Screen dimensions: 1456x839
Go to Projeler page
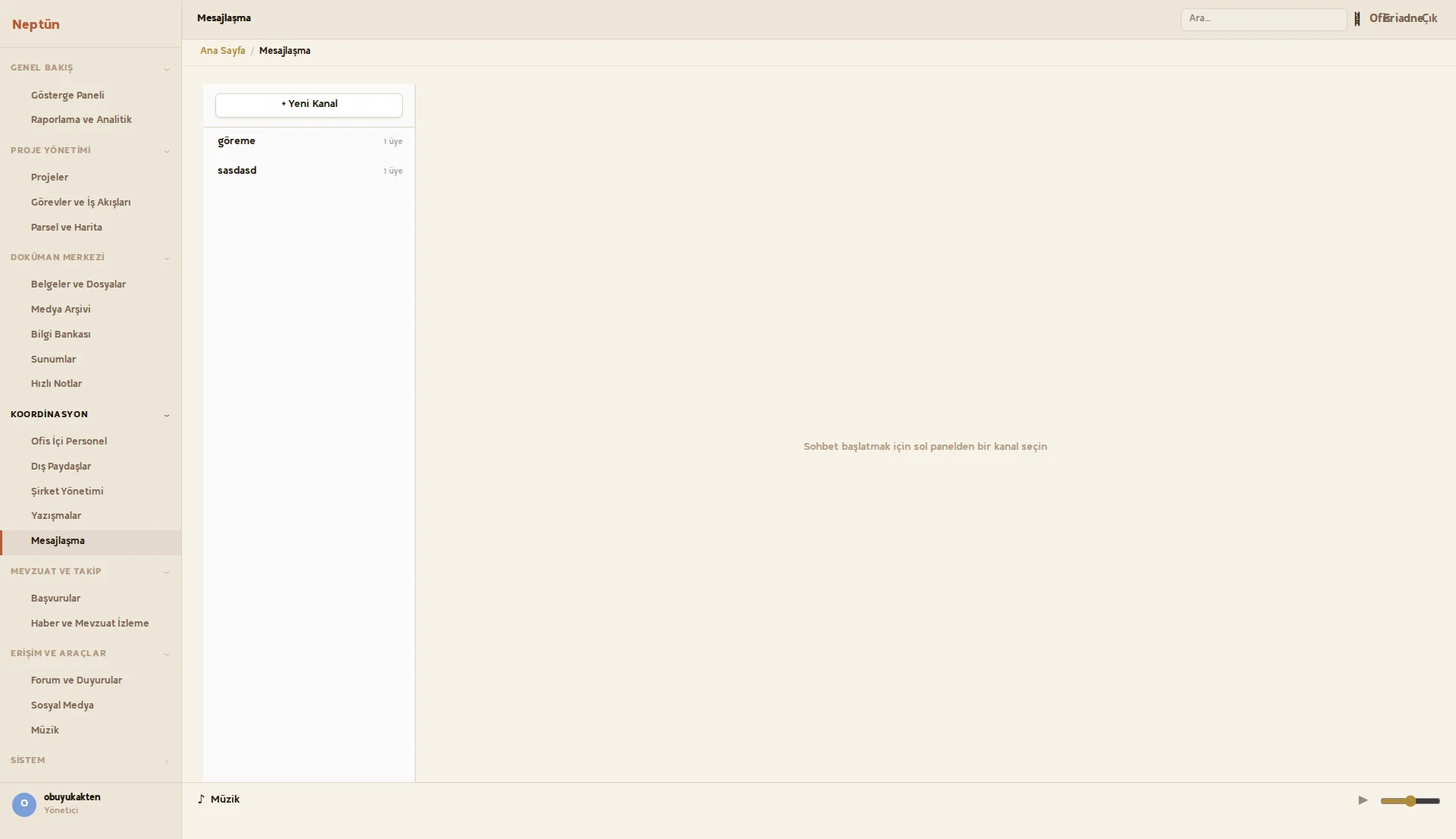(91, 177)
